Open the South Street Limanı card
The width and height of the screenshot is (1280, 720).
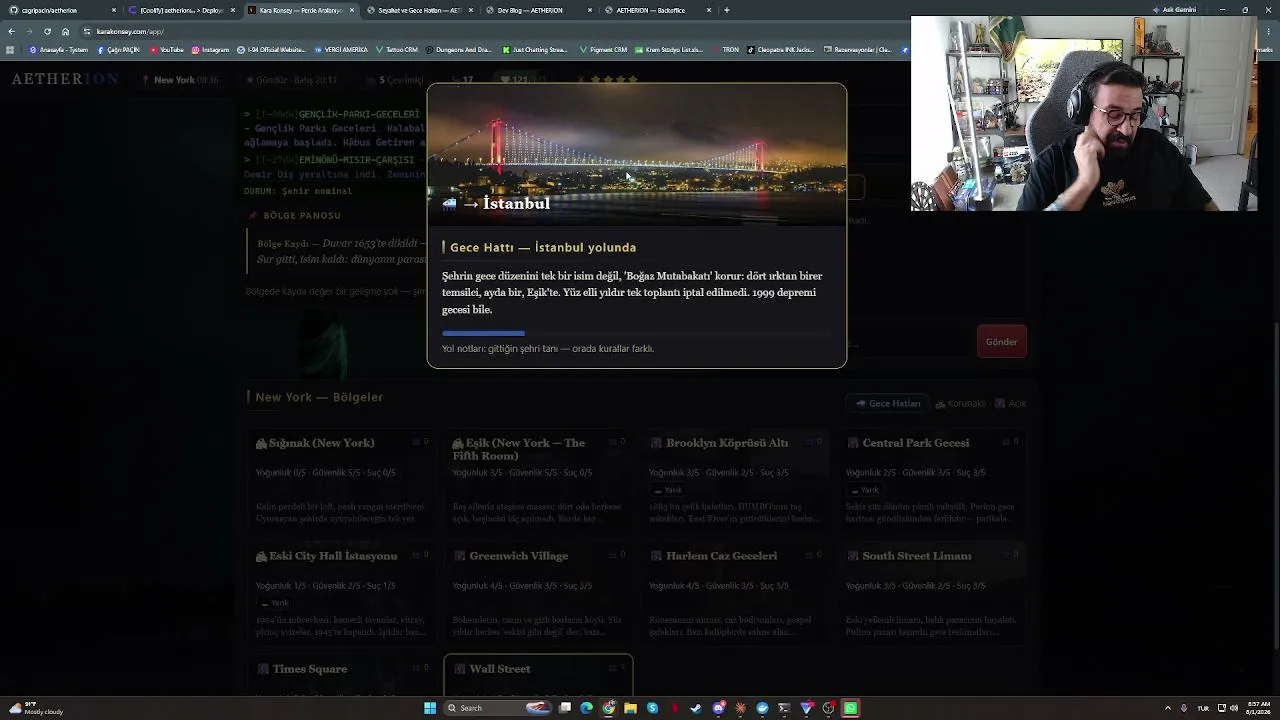931,592
